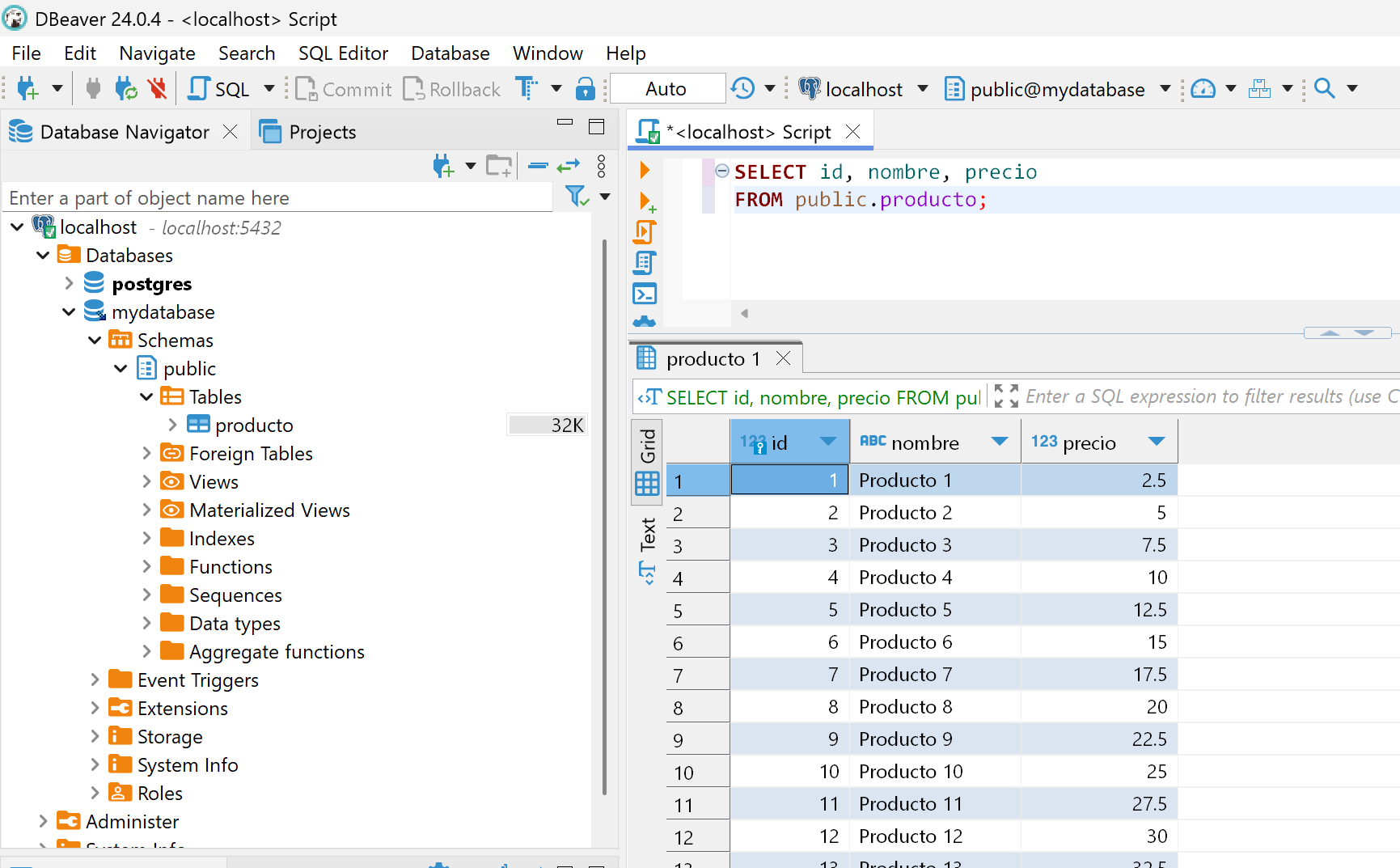Execute the entire SQL script
This screenshot has width=1400, height=868.
pos(644,232)
